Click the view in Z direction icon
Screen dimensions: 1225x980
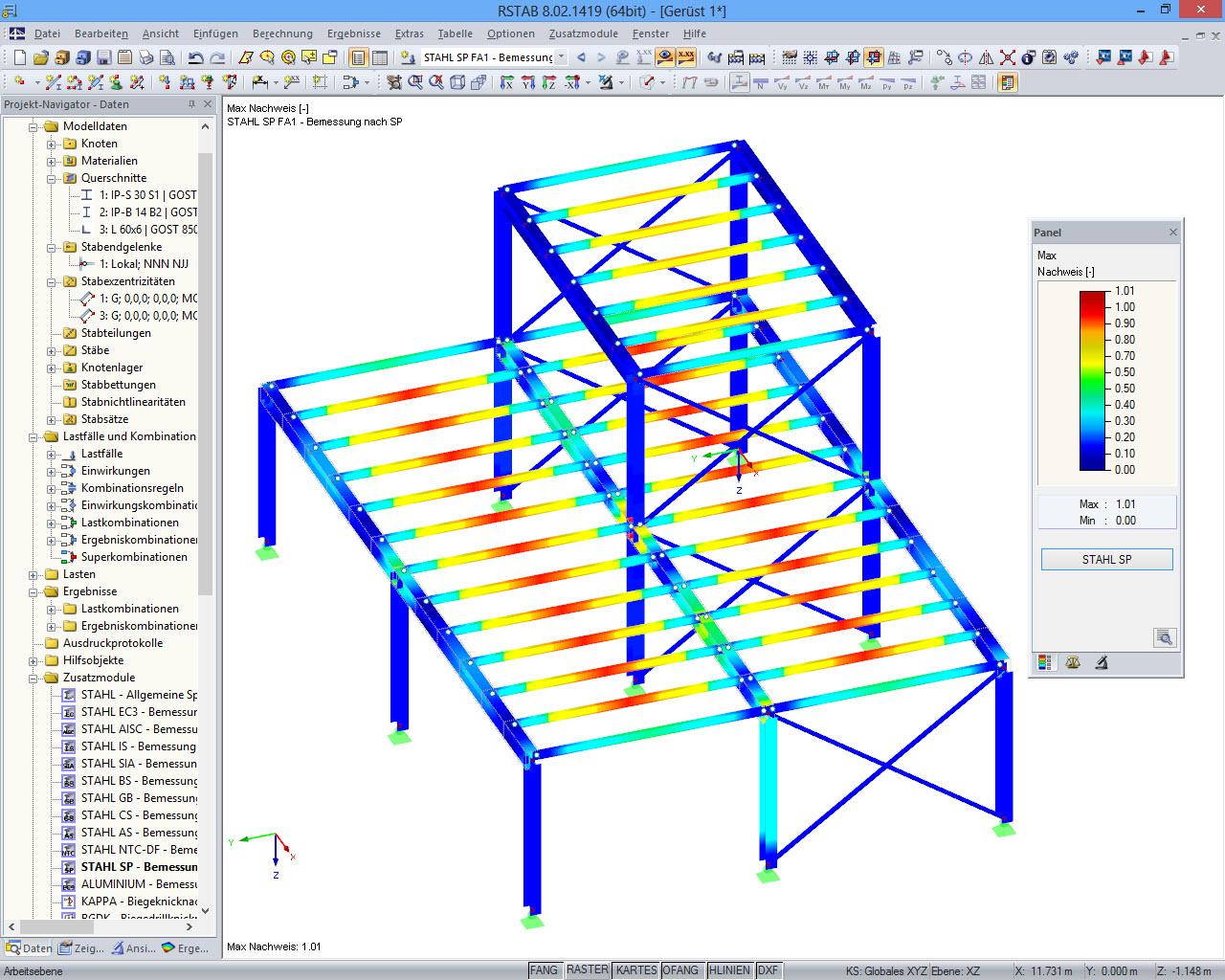549,82
